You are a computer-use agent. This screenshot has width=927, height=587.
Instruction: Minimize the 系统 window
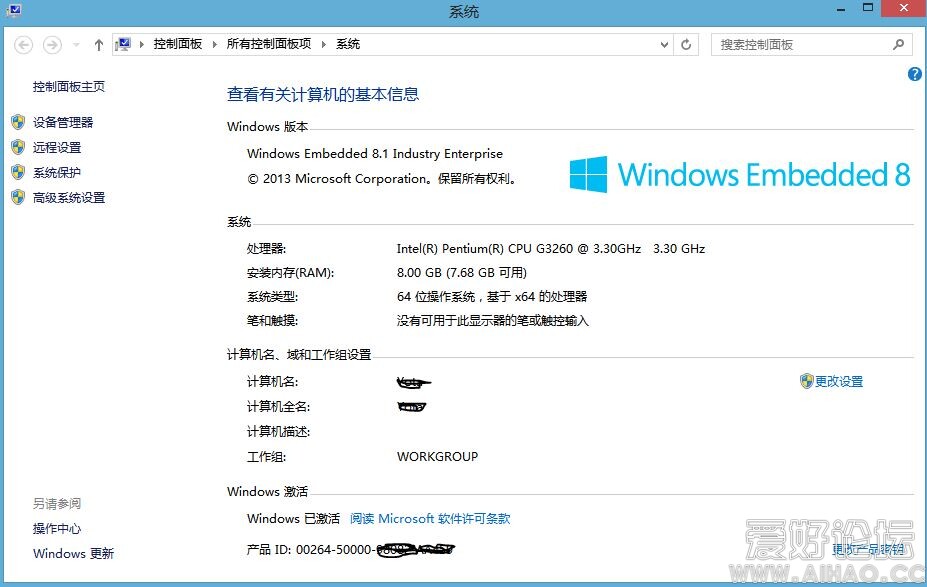[840, 9]
